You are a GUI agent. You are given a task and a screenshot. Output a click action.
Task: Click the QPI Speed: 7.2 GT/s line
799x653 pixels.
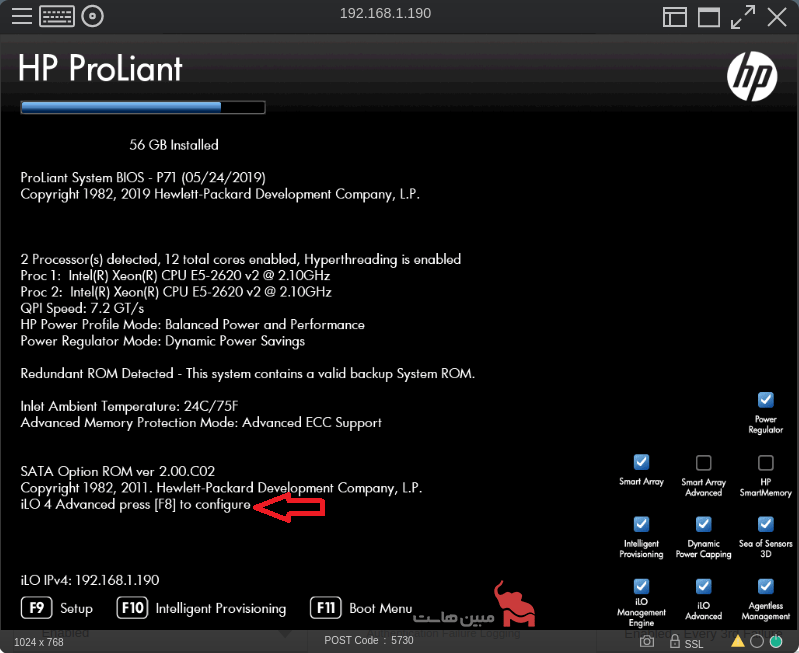click(x=82, y=308)
